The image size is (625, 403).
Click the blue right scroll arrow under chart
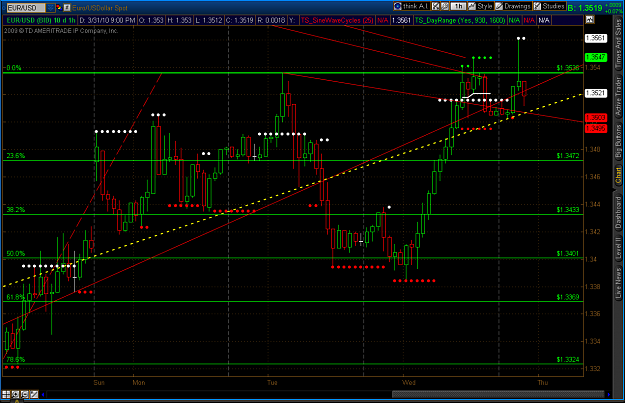(x=609, y=395)
